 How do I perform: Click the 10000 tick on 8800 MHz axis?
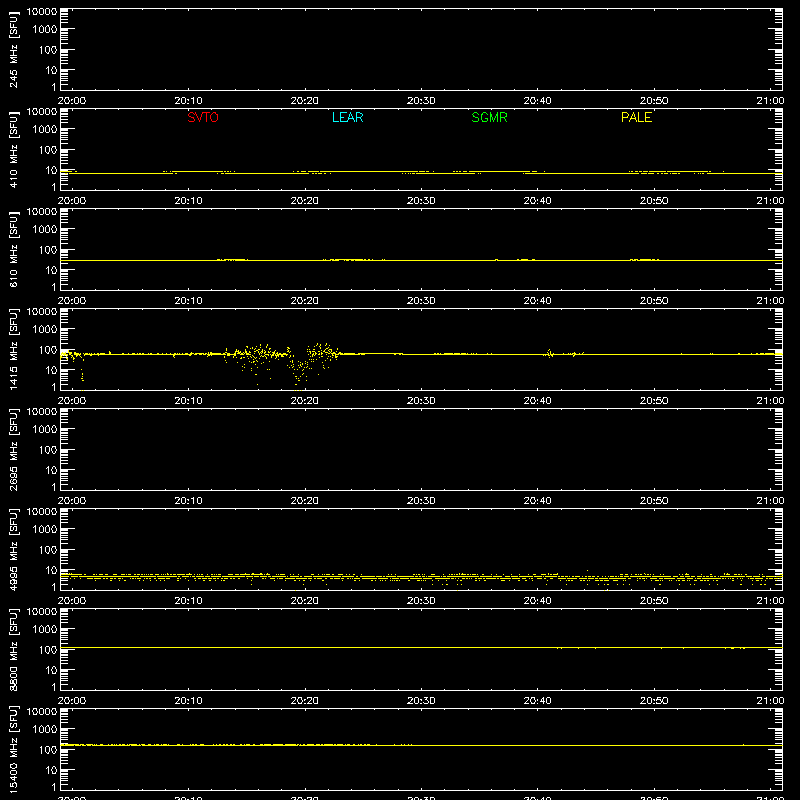pos(42,612)
